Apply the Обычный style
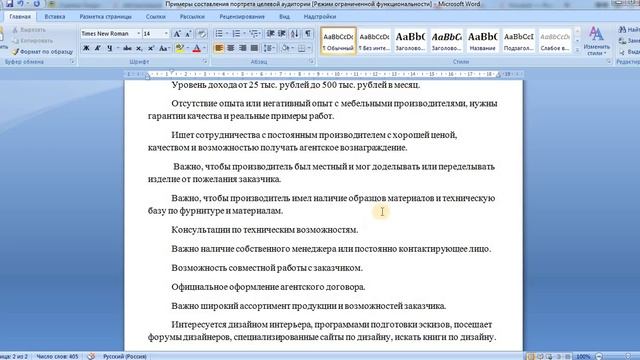This screenshot has height=360, width=640. click(338, 41)
